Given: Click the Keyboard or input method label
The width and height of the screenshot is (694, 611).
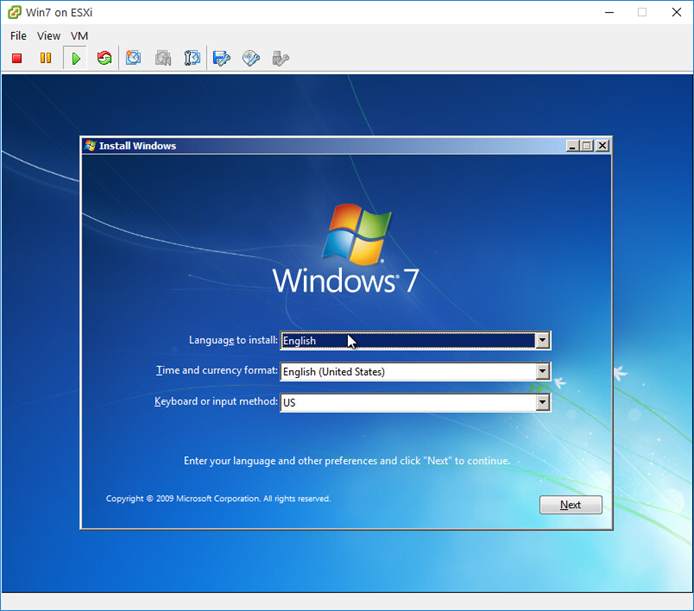Looking at the screenshot, I should (x=216, y=402).
